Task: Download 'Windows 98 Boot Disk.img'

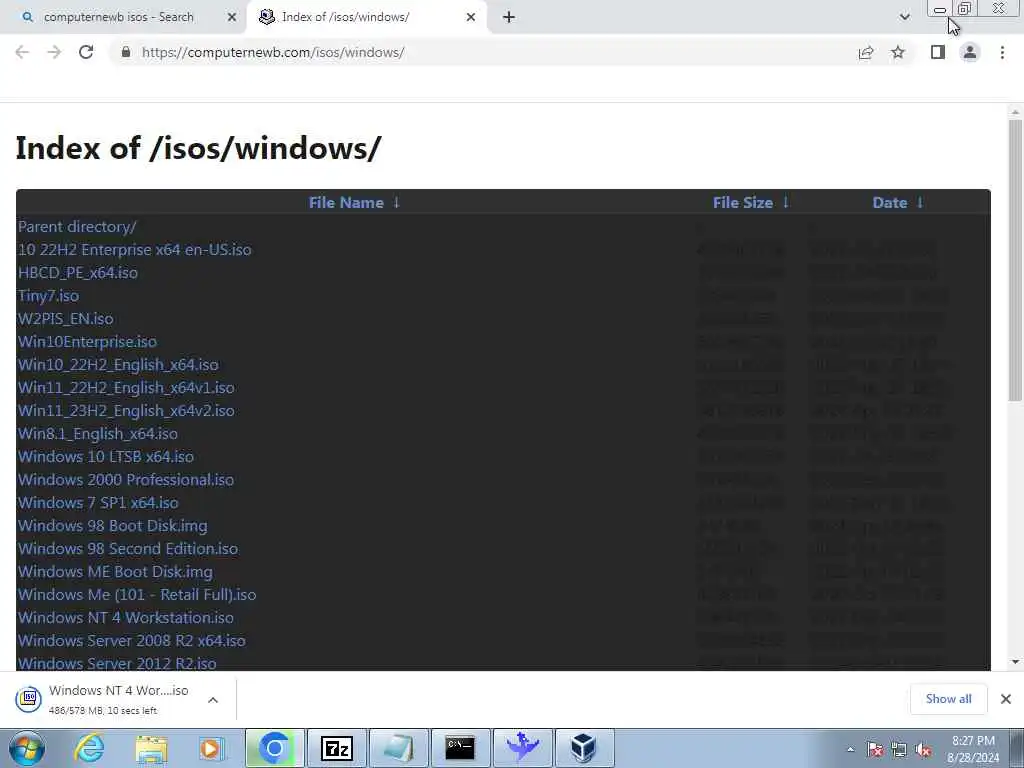Action: (x=112, y=526)
